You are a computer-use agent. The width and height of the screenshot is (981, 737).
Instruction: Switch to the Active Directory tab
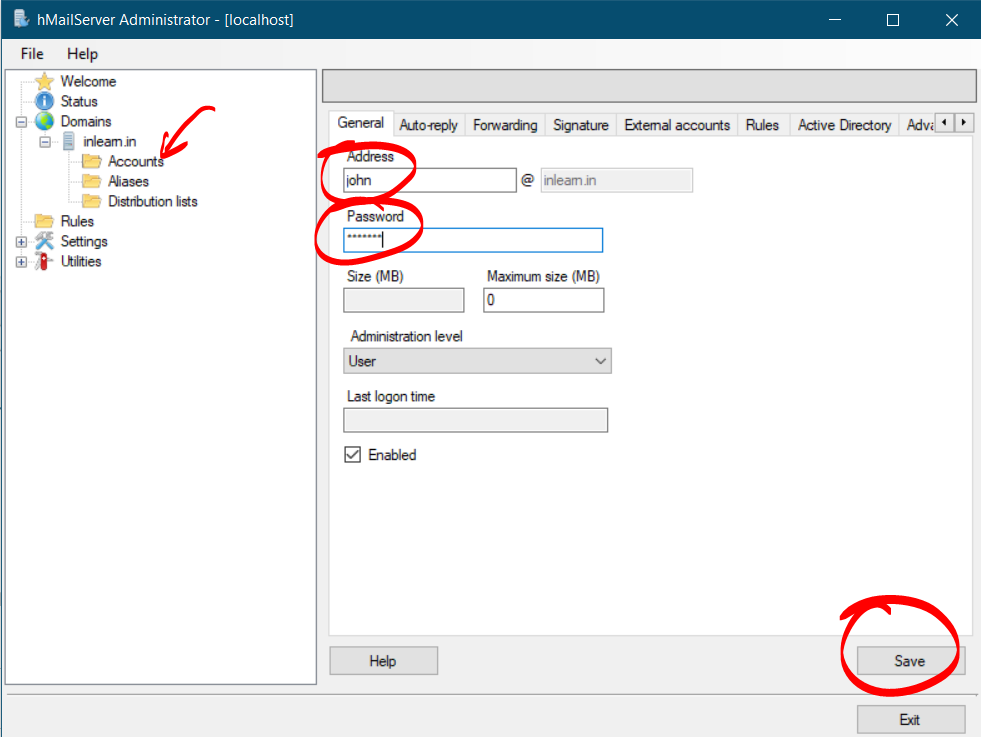click(844, 125)
